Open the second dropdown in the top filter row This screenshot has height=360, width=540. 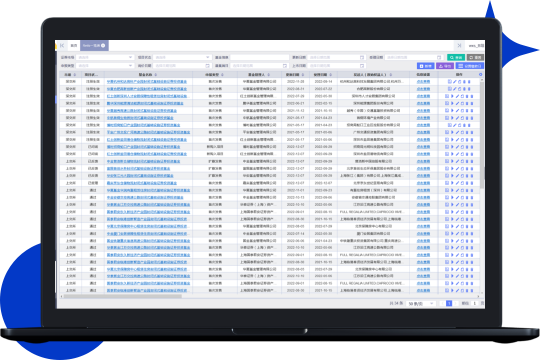pyautogui.click(x=182, y=58)
